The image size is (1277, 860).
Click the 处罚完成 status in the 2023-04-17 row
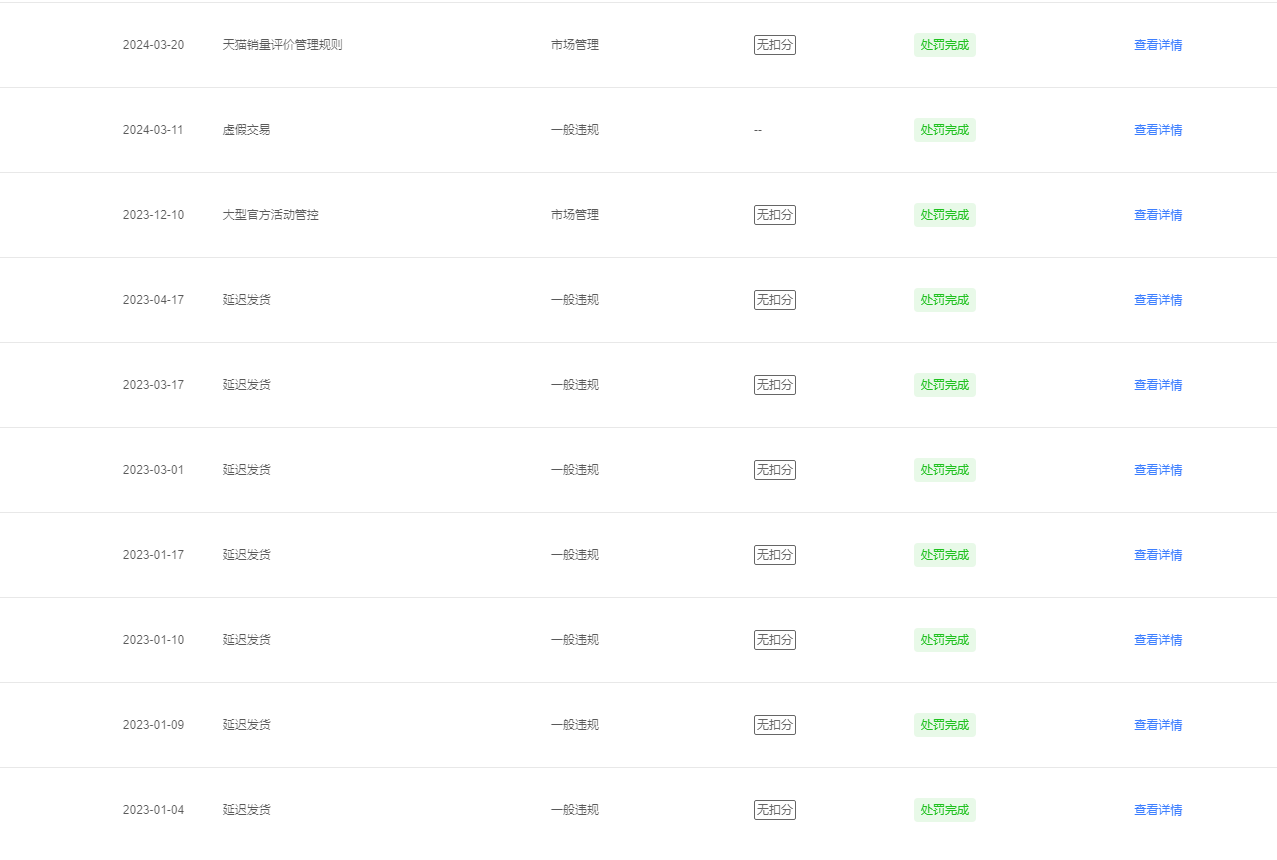tap(945, 300)
